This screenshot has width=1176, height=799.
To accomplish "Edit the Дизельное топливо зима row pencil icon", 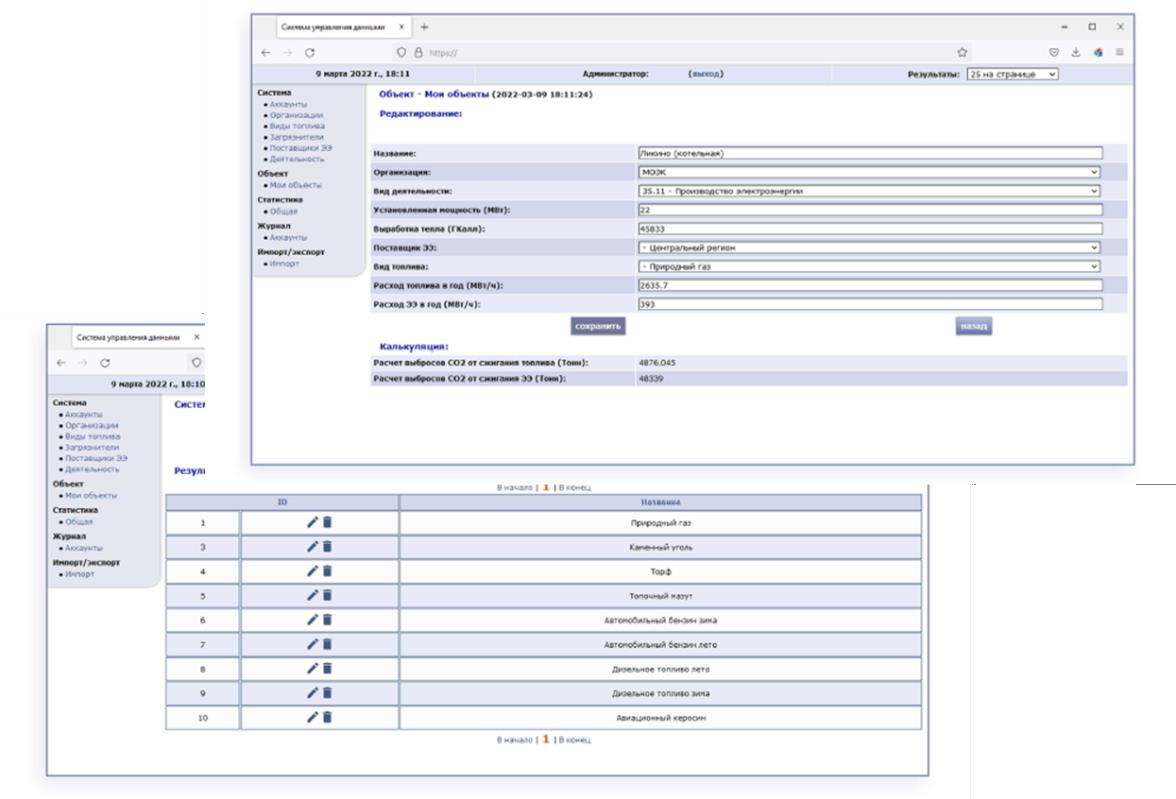I will [312, 692].
